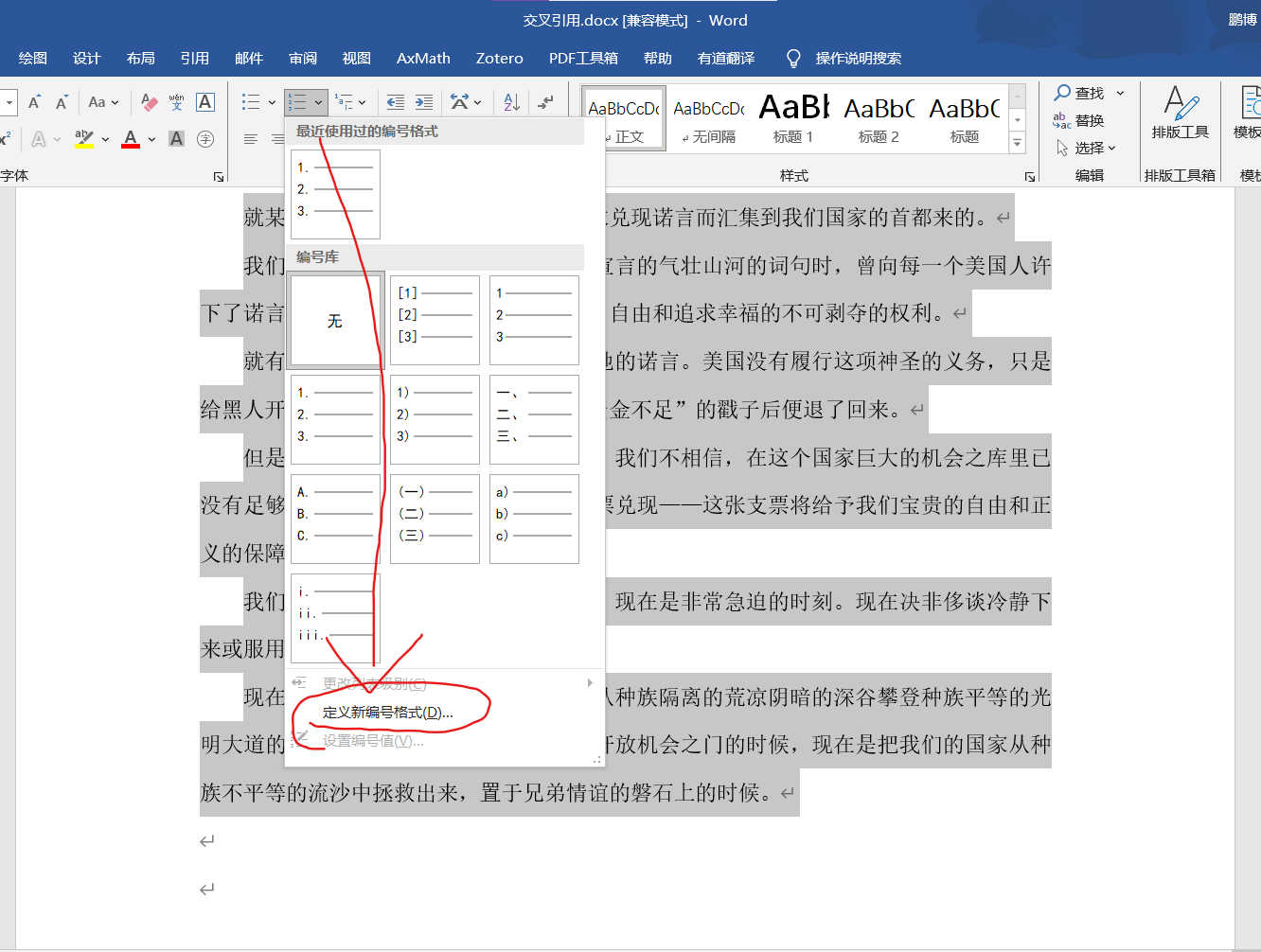Switch to the 视图 View tab
Screen dimensions: 1261x952
tap(357, 59)
